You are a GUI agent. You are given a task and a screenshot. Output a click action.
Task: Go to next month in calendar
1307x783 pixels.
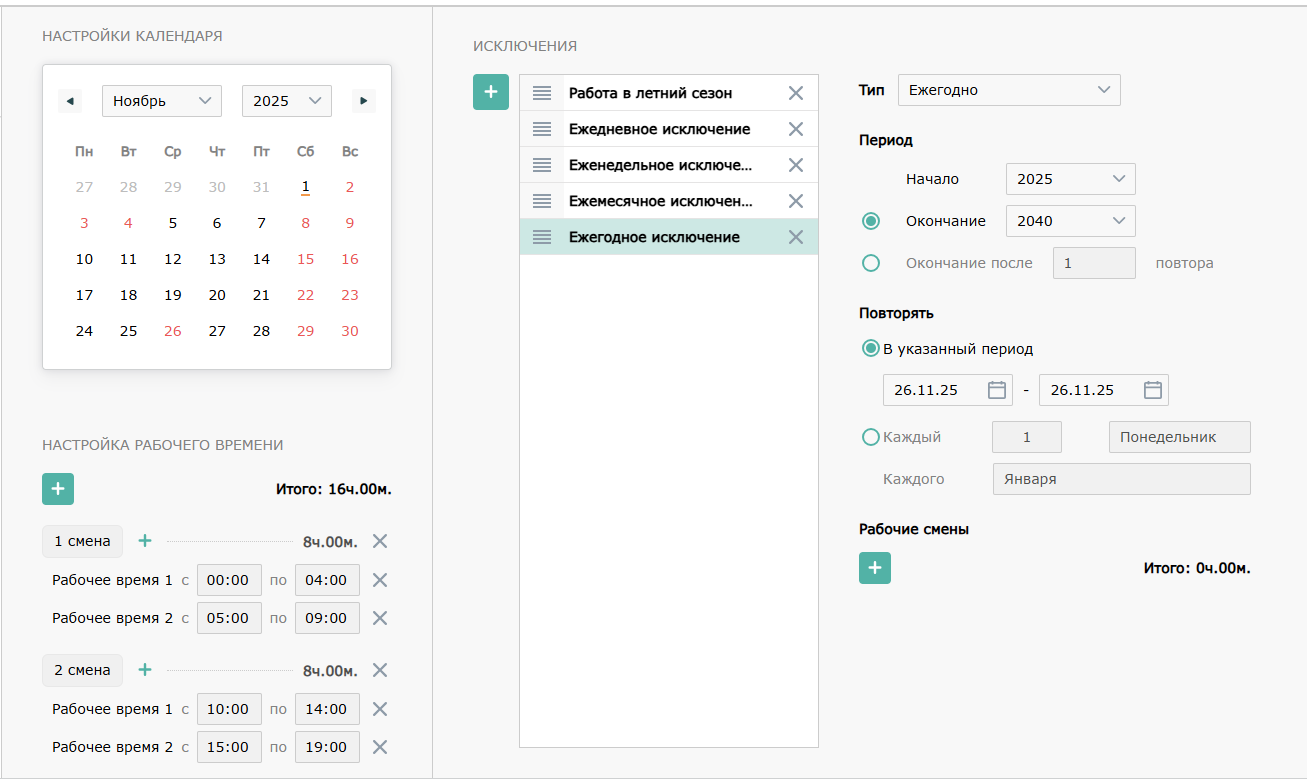364,101
